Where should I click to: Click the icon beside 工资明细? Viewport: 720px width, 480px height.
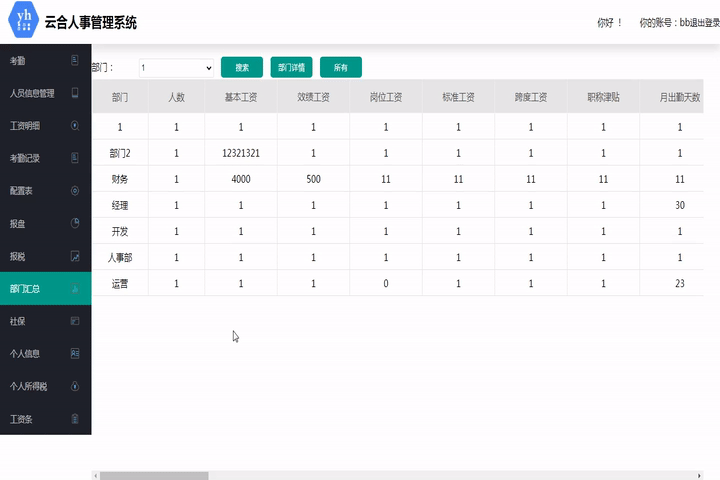(x=75, y=126)
